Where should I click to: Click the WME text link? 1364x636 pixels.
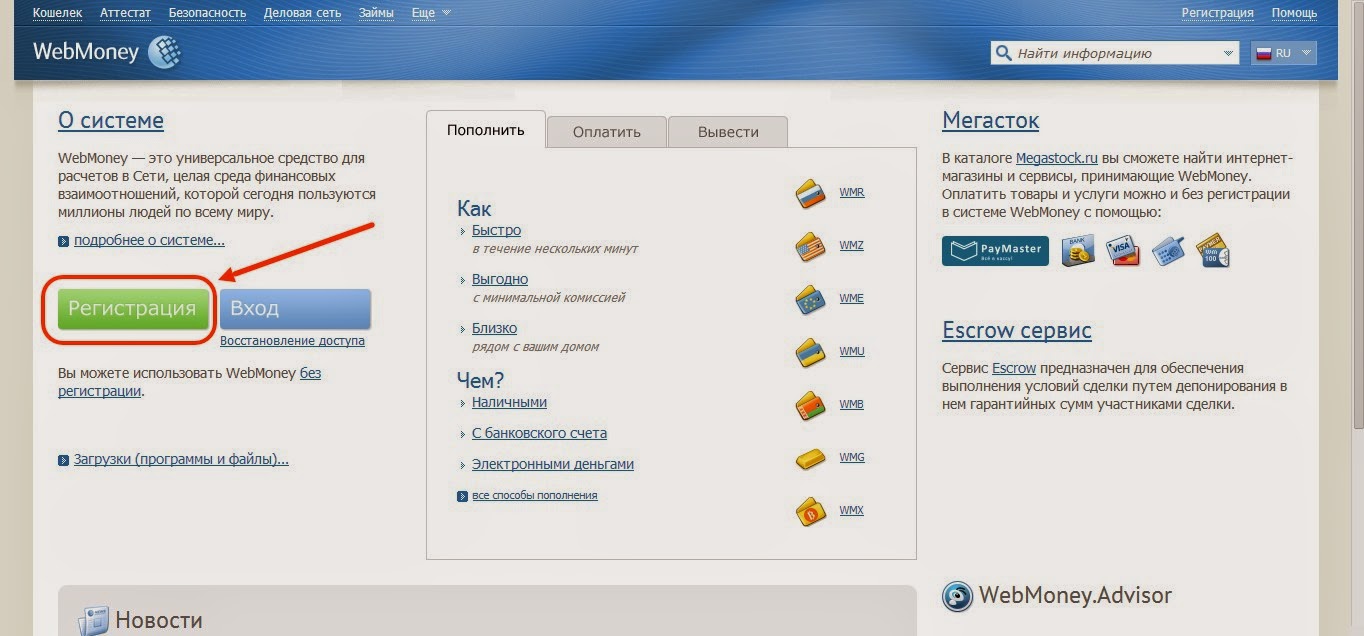852,299
